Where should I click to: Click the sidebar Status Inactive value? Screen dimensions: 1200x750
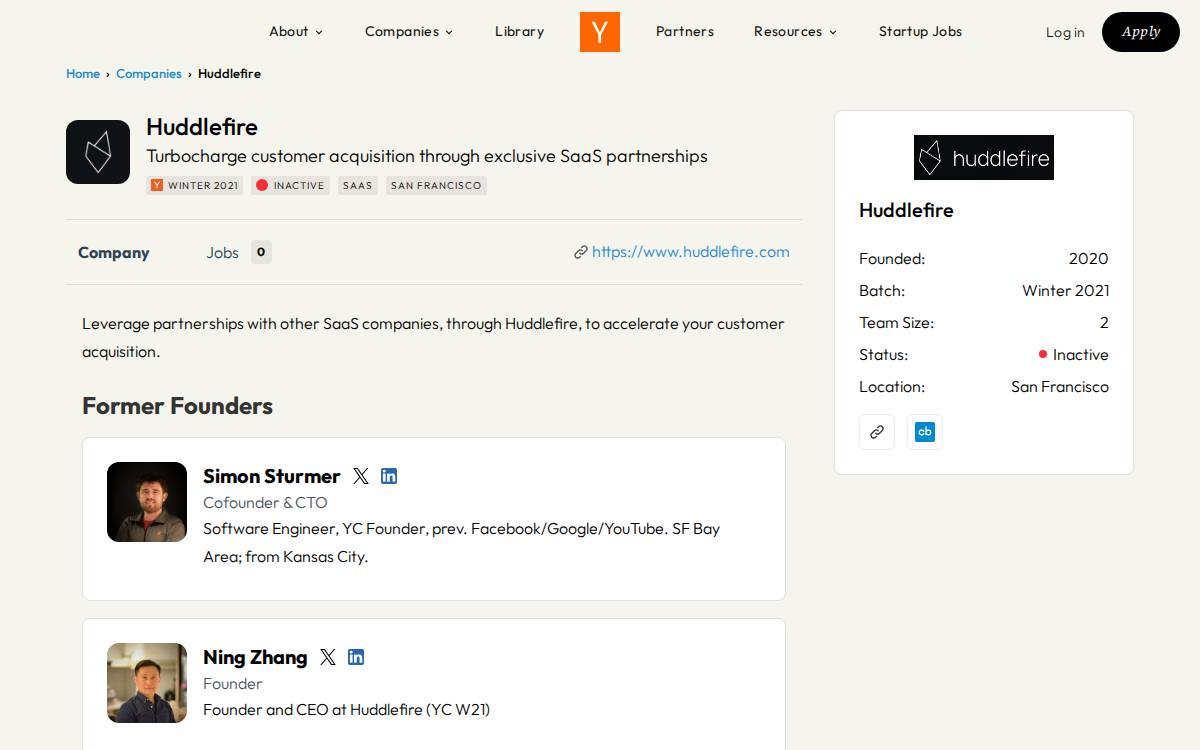point(1073,355)
